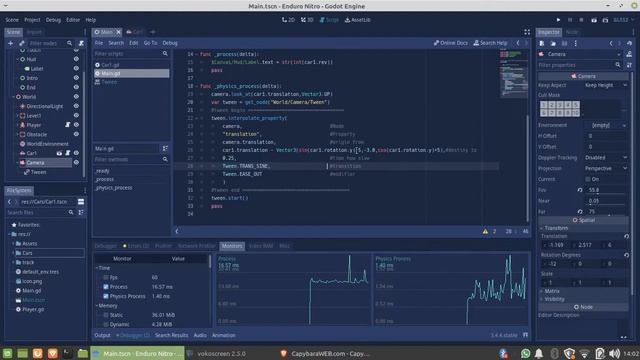
Task: Click the pause scene button
Action: [x=570, y=20]
